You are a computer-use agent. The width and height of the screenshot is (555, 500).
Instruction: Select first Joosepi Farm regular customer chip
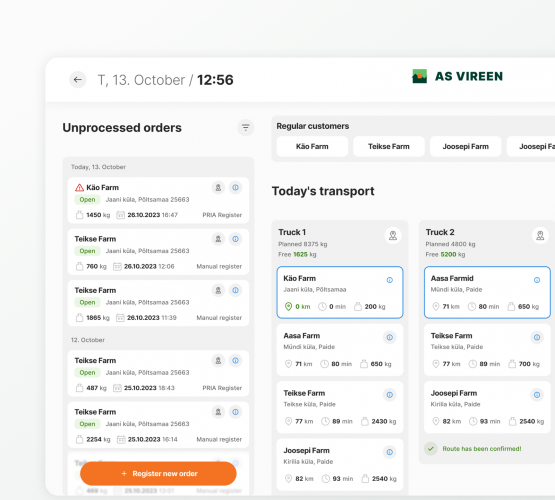pyautogui.click(x=465, y=146)
